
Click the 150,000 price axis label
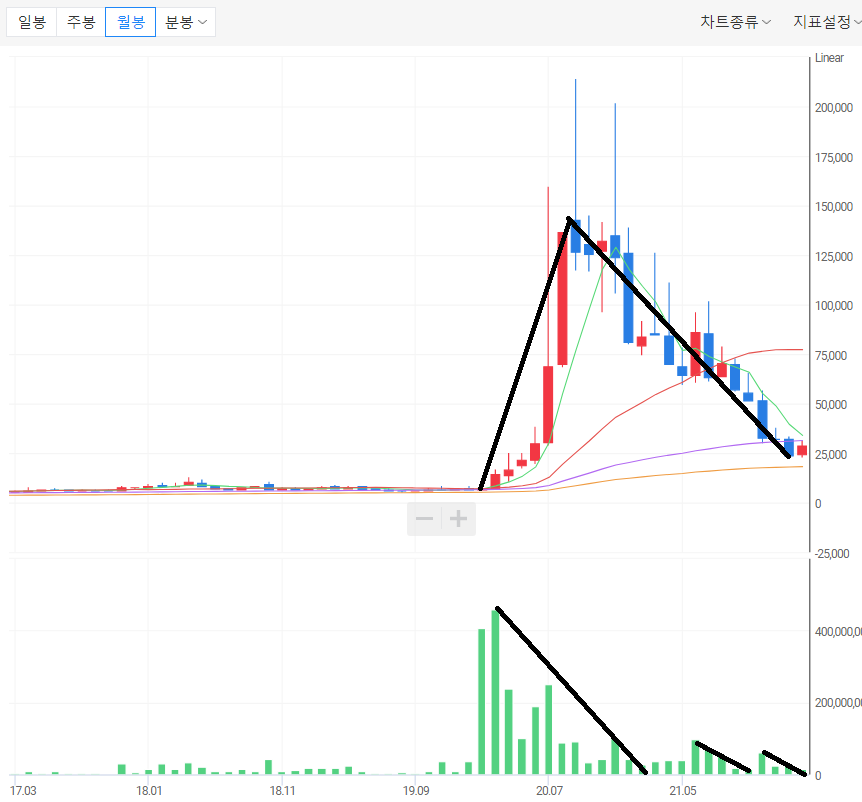[x=833, y=207]
